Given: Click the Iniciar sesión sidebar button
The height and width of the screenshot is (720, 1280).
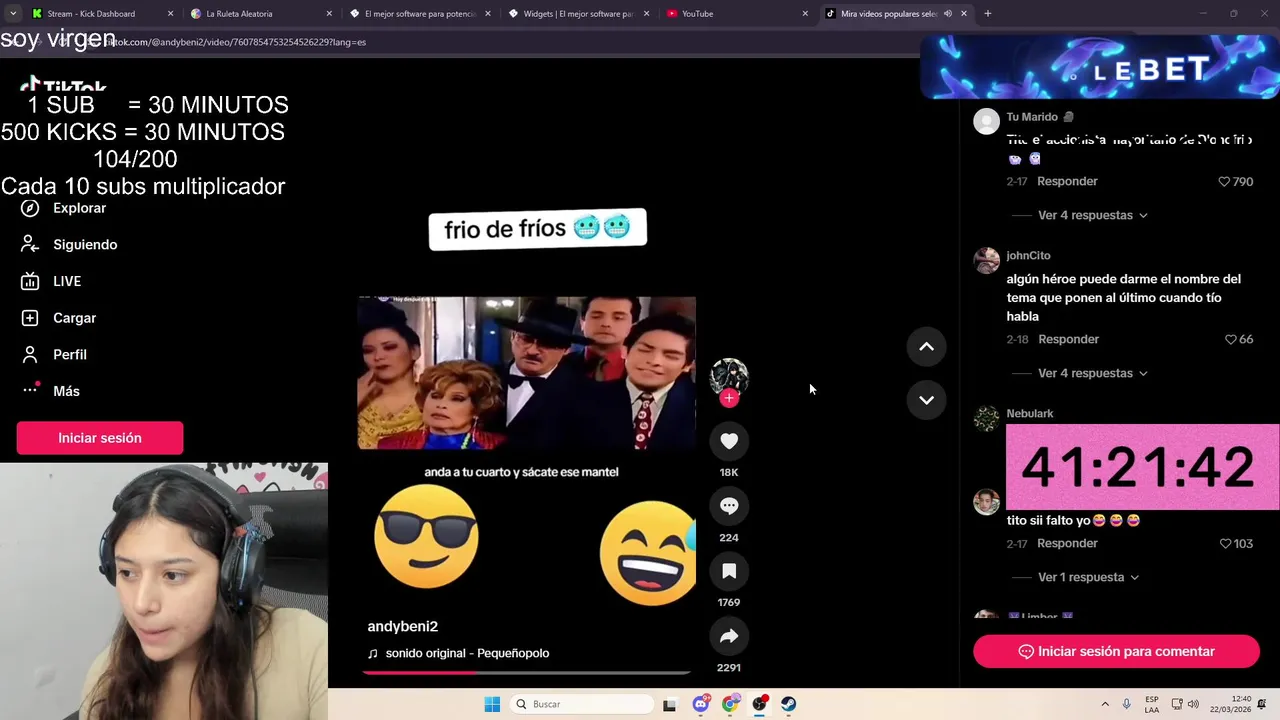Looking at the screenshot, I should pyautogui.click(x=100, y=438).
